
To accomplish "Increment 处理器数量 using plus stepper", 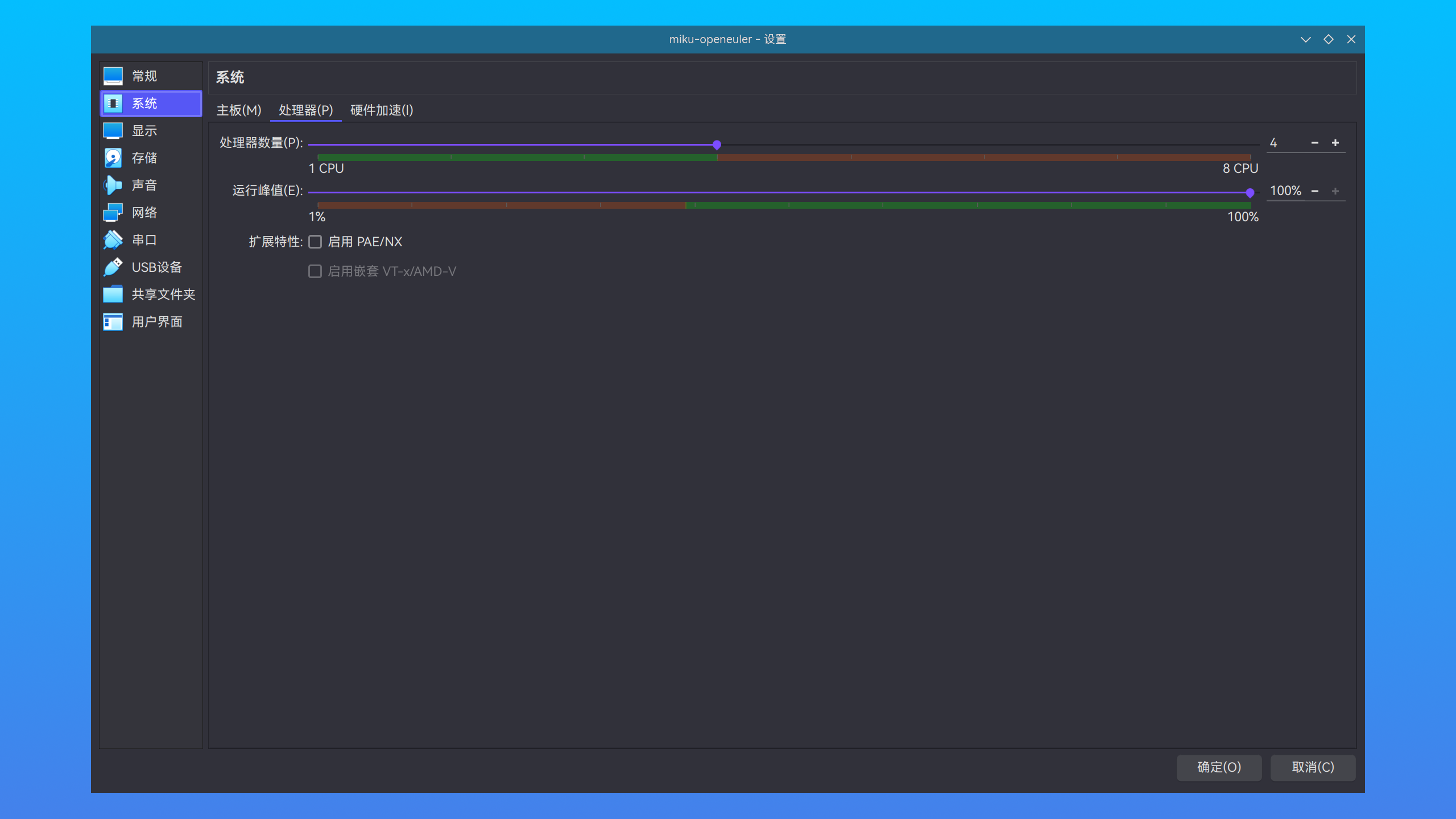I will coord(1337,143).
